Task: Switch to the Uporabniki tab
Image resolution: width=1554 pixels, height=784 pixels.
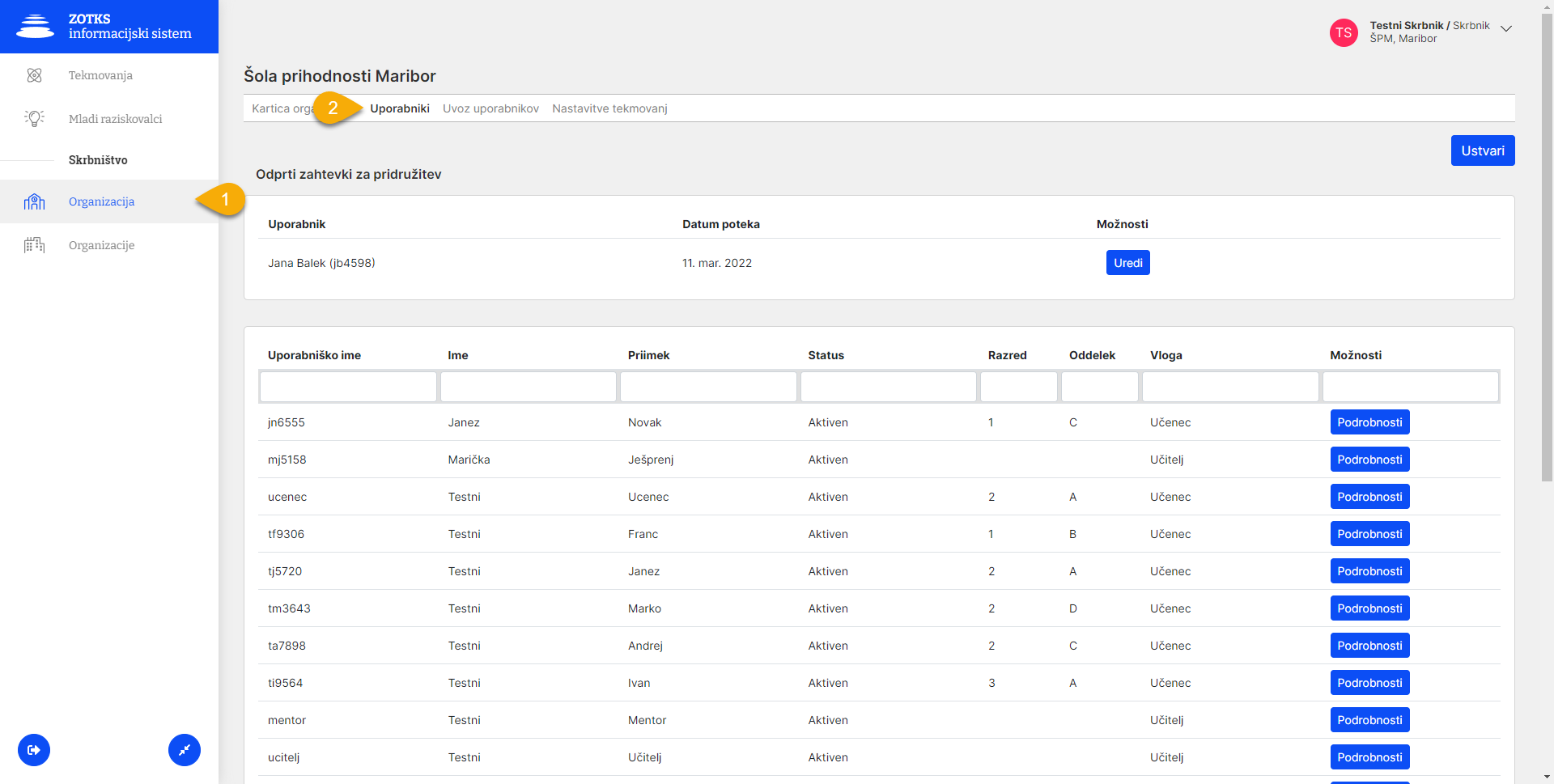Action: point(400,108)
